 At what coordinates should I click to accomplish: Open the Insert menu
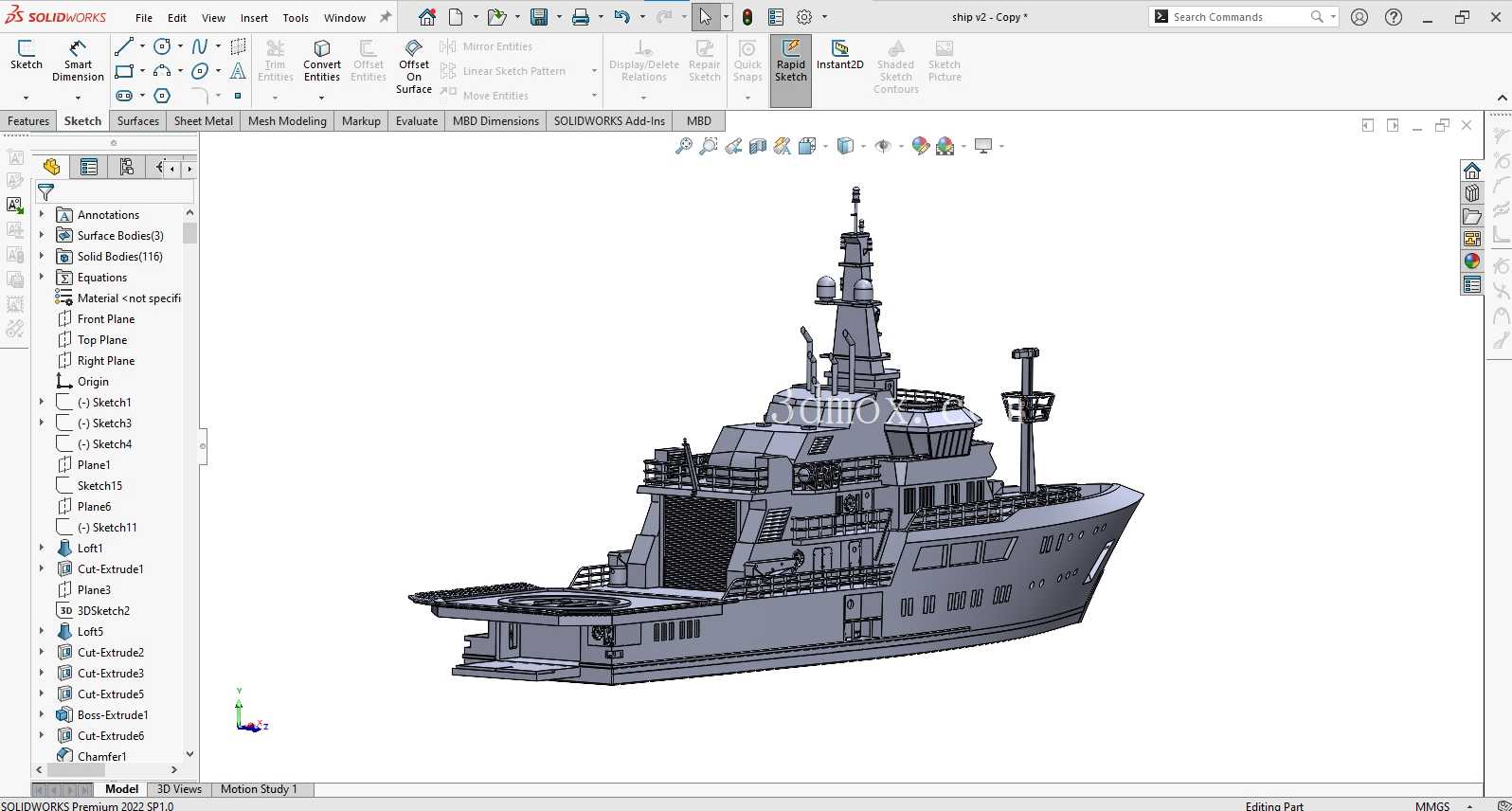(254, 17)
